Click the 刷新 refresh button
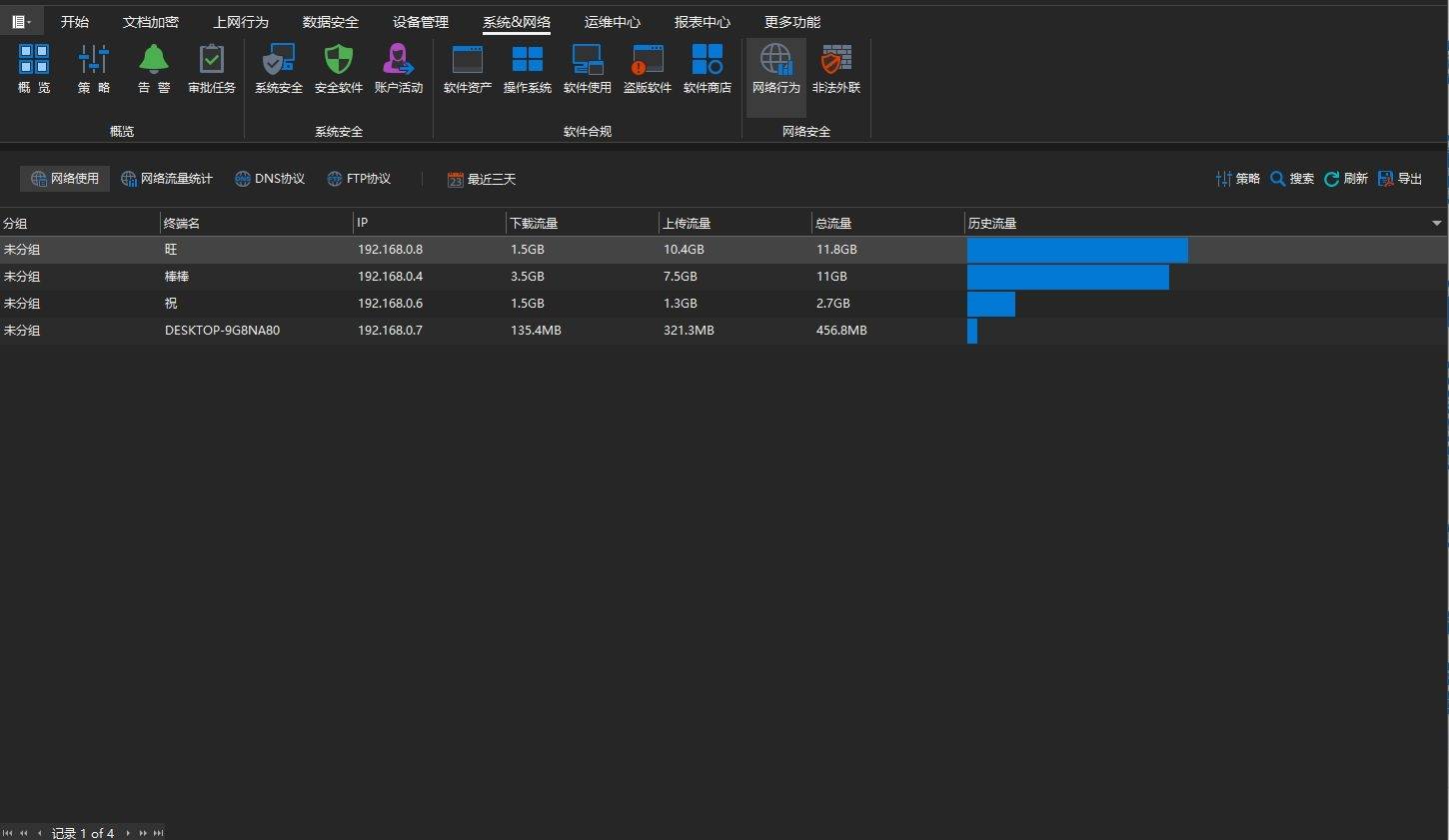Image resolution: width=1449 pixels, height=840 pixels. click(x=1346, y=179)
